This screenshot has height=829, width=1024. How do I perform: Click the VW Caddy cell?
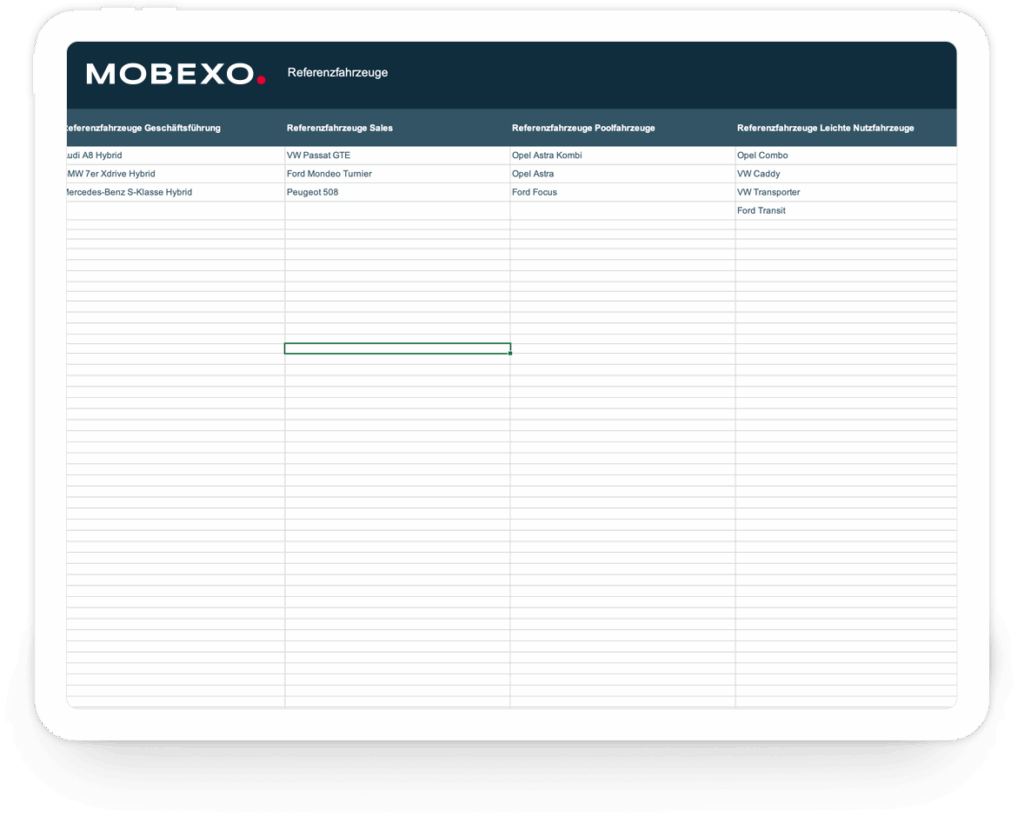point(758,174)
